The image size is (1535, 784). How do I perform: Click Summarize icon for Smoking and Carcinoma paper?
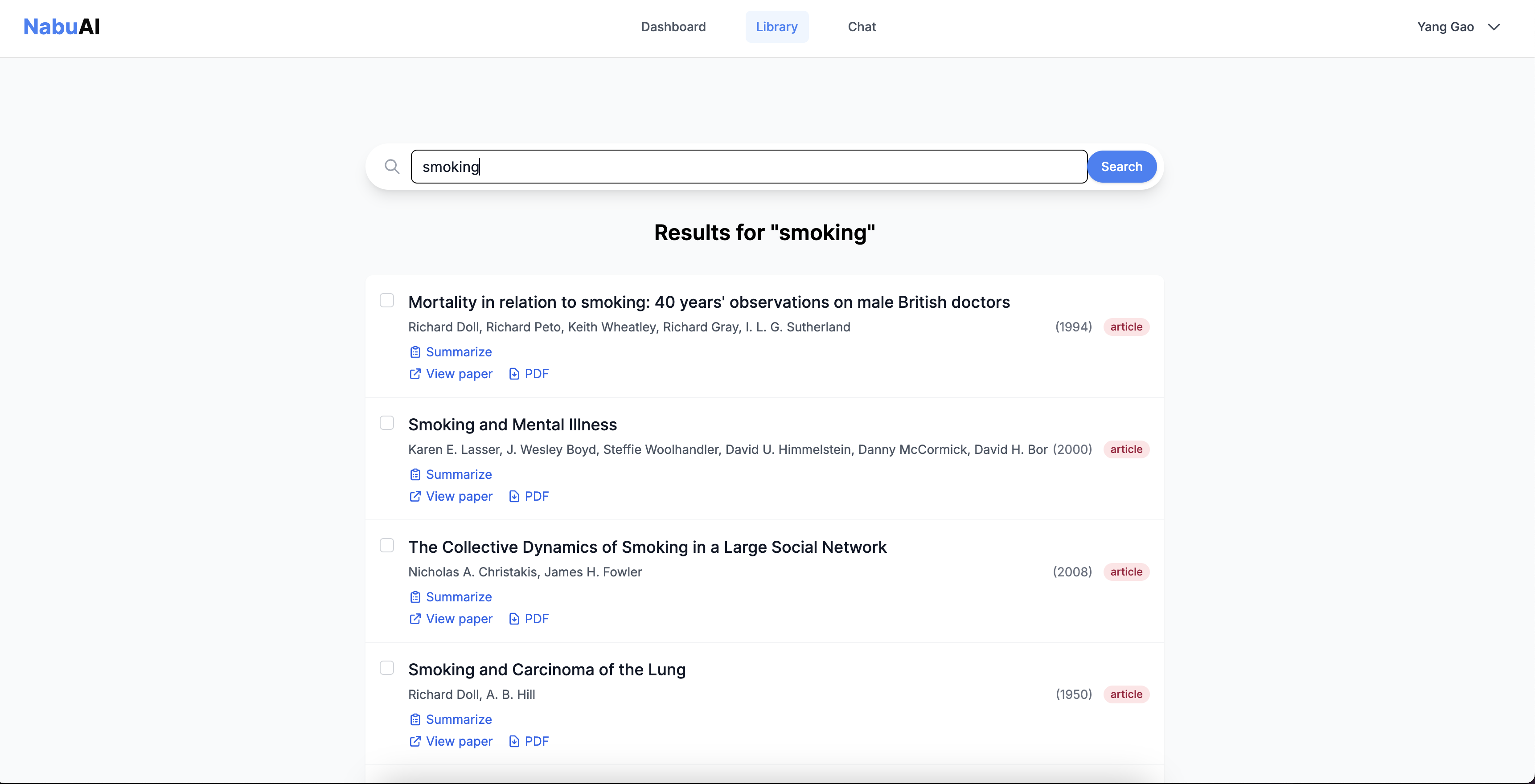tap(415, 720)
